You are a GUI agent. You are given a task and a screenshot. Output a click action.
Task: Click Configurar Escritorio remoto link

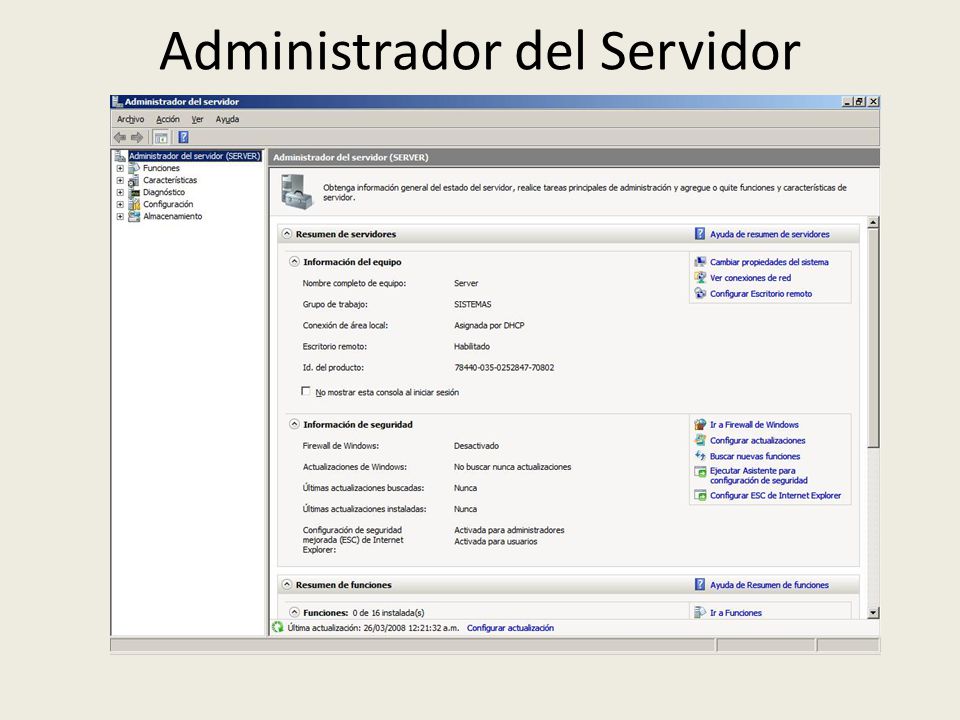coord(761,294)
